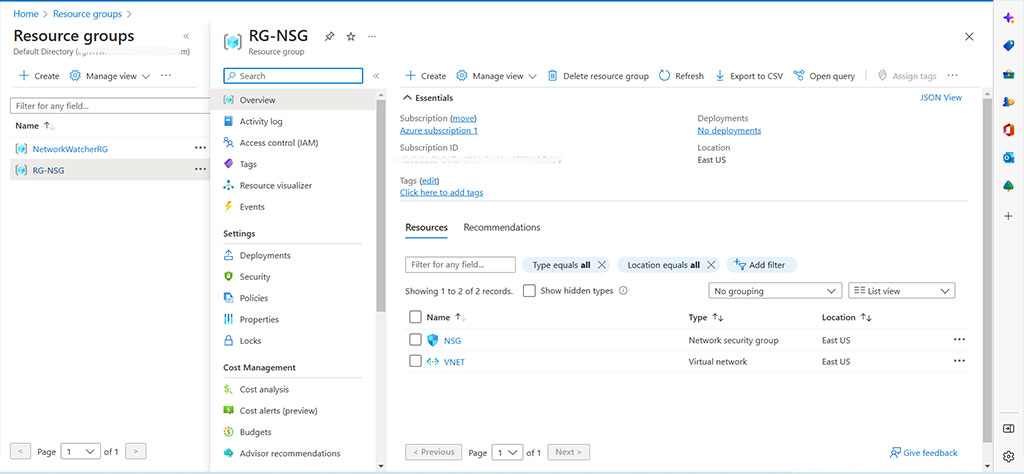Collapse the Essentials section

(x=428, y=98)
